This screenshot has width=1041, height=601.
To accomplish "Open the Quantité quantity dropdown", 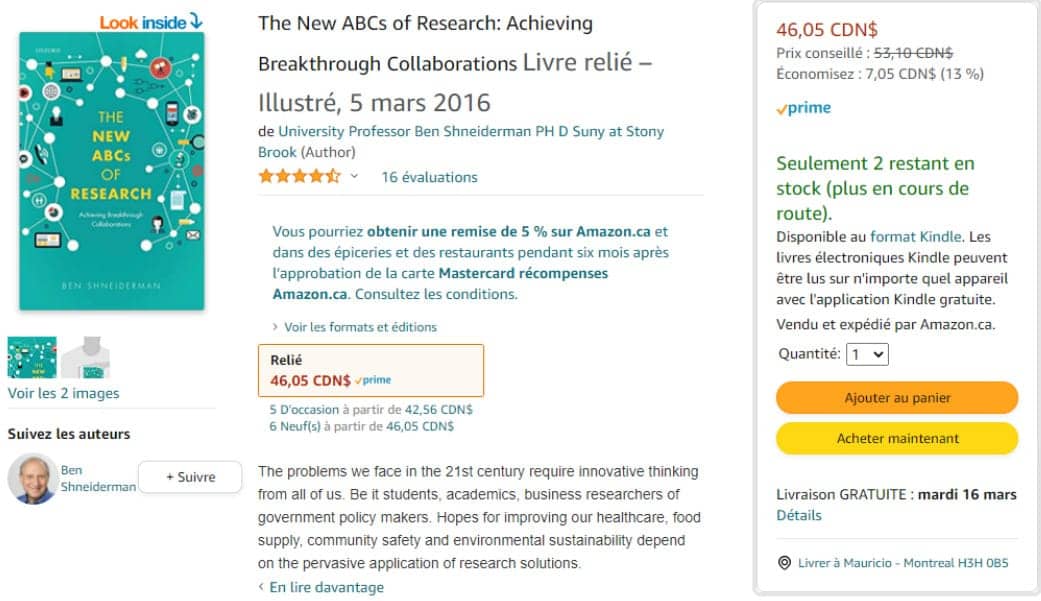I will (866, 355).
